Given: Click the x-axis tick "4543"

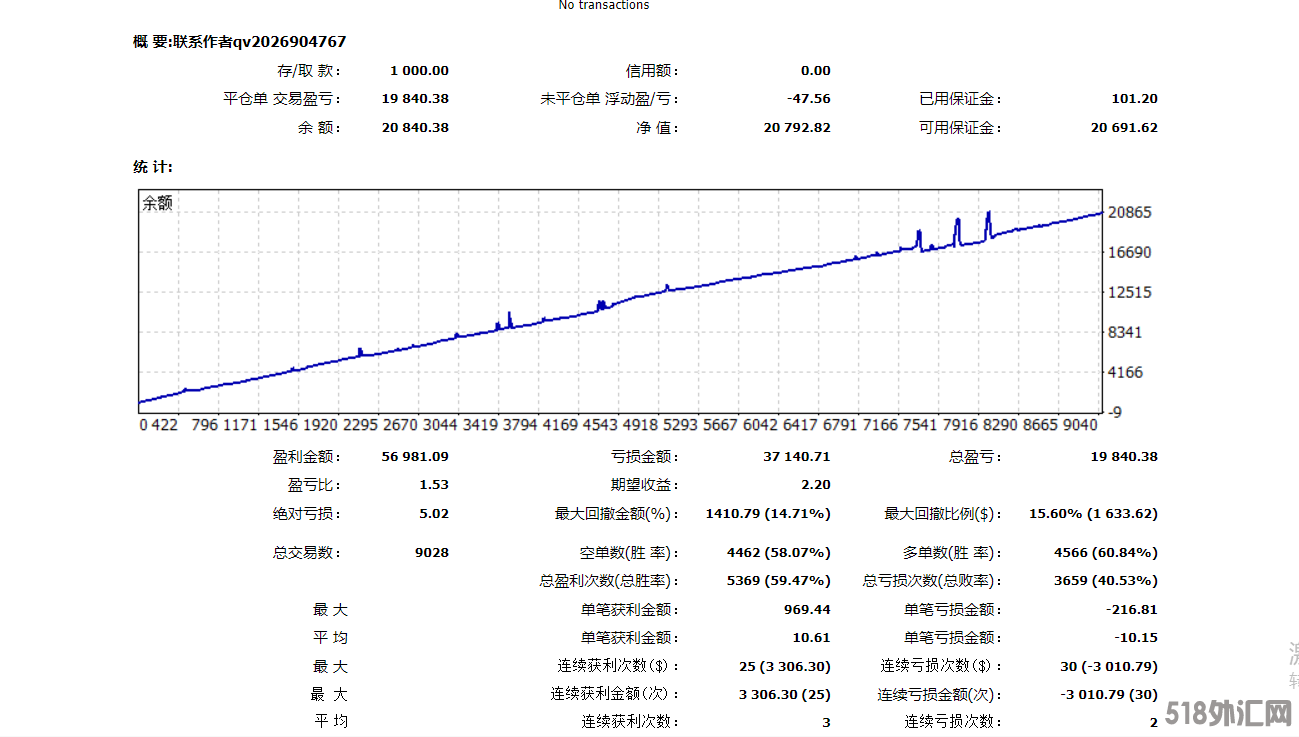Looking at the screenshot, I should click(x=599, y=425).
